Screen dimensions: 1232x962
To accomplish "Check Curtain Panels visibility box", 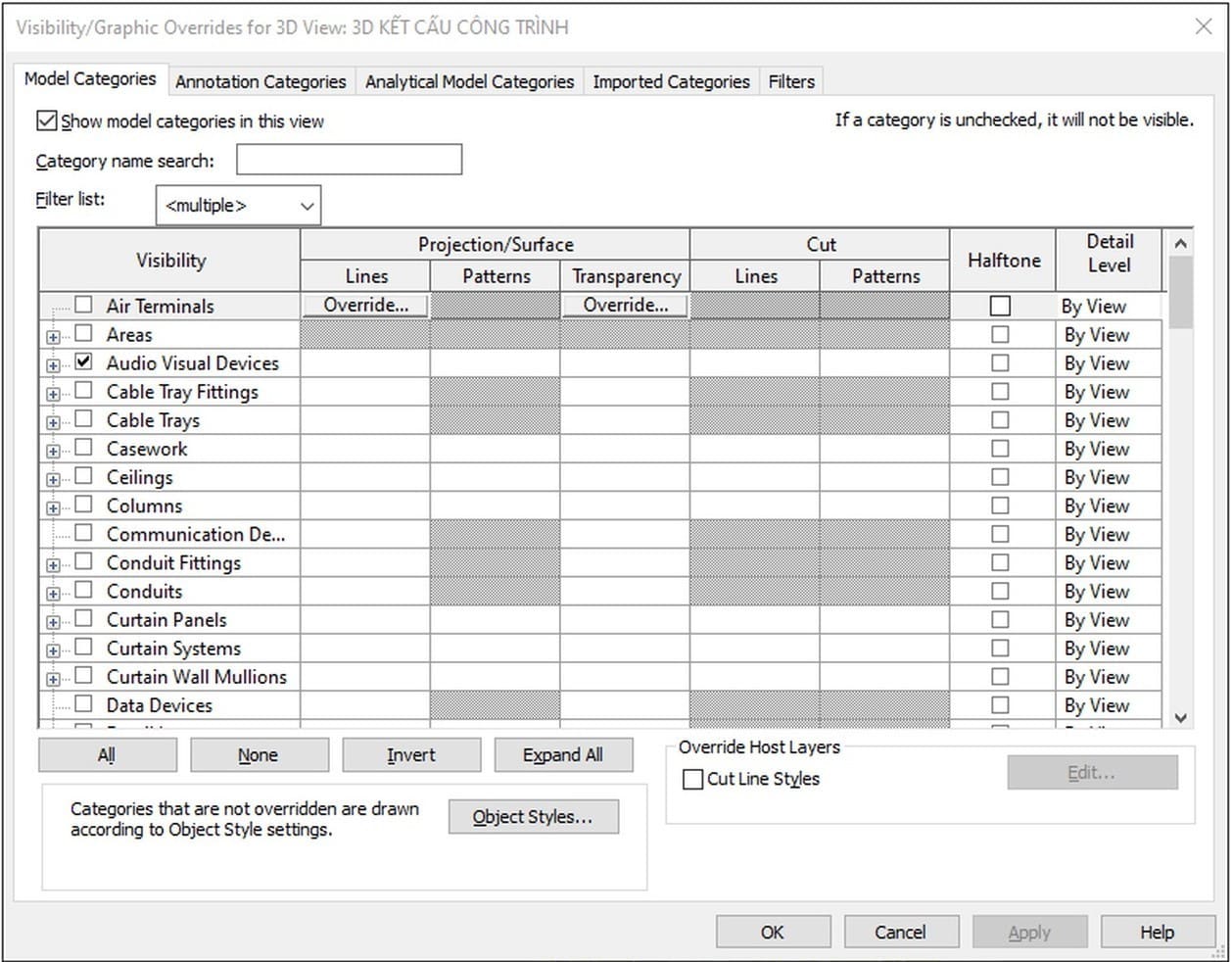I will [84, 618].
